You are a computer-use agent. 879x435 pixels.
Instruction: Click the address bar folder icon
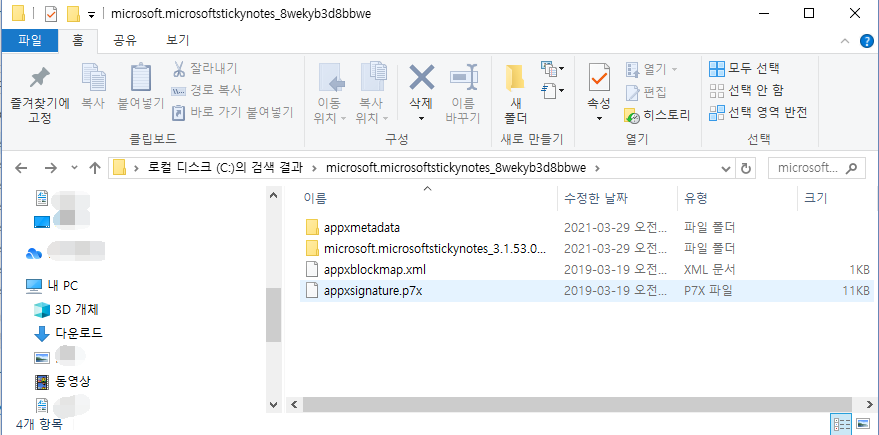point(119,168)
